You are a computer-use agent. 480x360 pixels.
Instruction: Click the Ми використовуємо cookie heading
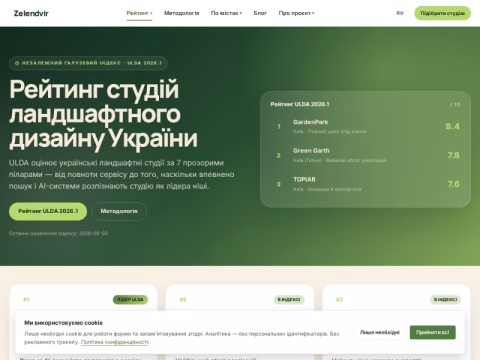point(63,323)
